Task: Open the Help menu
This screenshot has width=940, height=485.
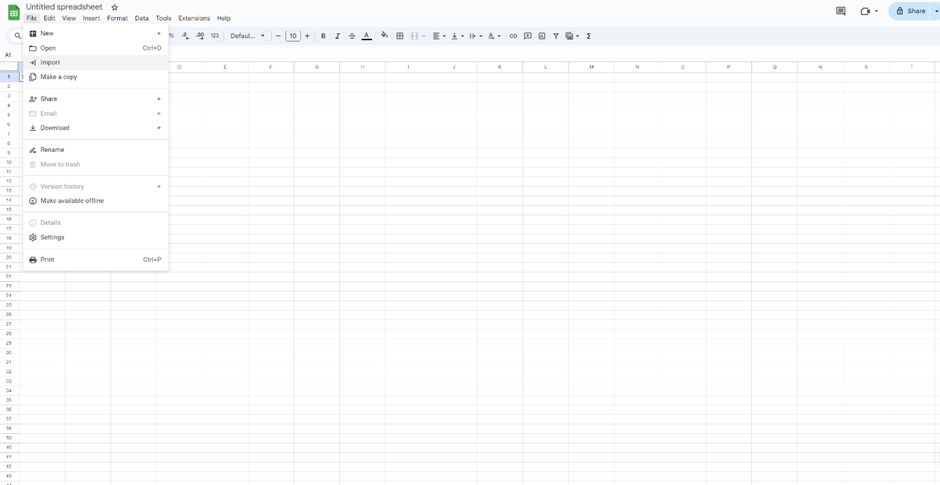Action: [224, 19]
